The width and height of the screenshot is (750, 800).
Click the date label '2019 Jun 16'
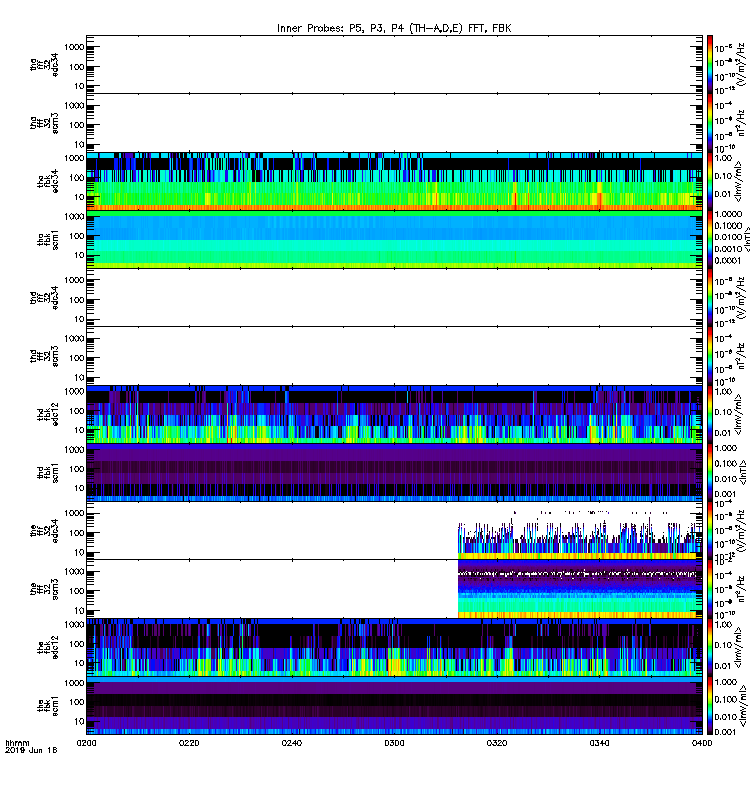point(31,750)
